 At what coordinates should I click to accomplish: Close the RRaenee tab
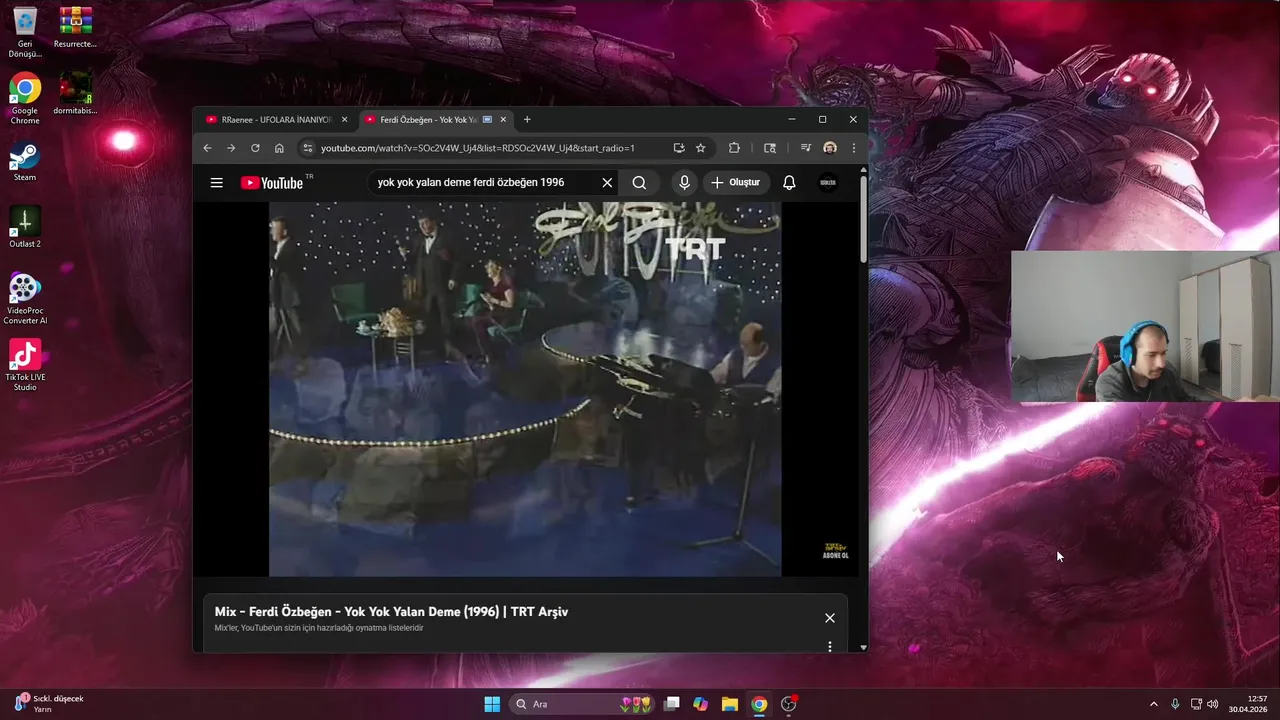coord(345,120)
